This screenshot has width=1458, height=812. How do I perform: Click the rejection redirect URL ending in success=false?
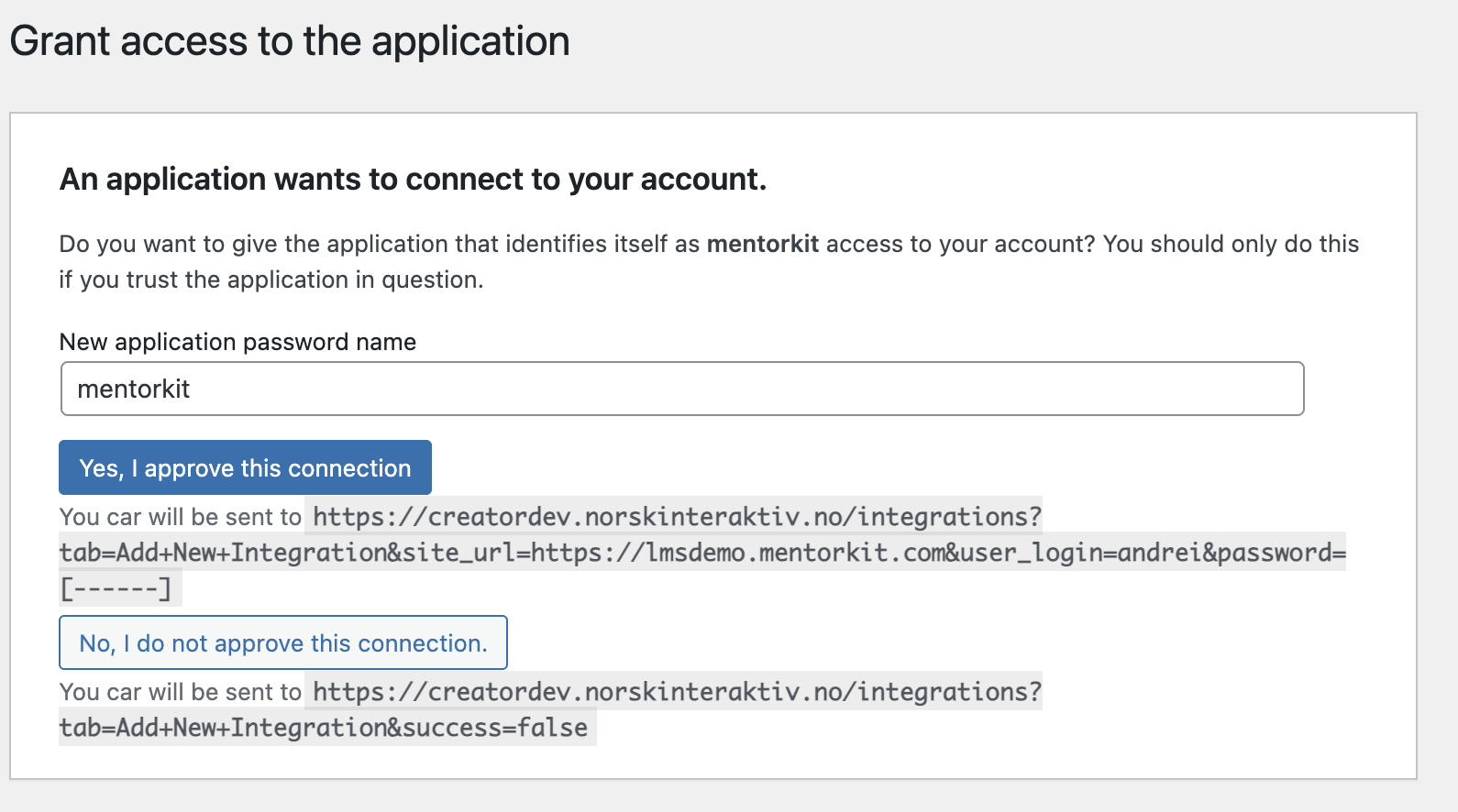(550, 709)
